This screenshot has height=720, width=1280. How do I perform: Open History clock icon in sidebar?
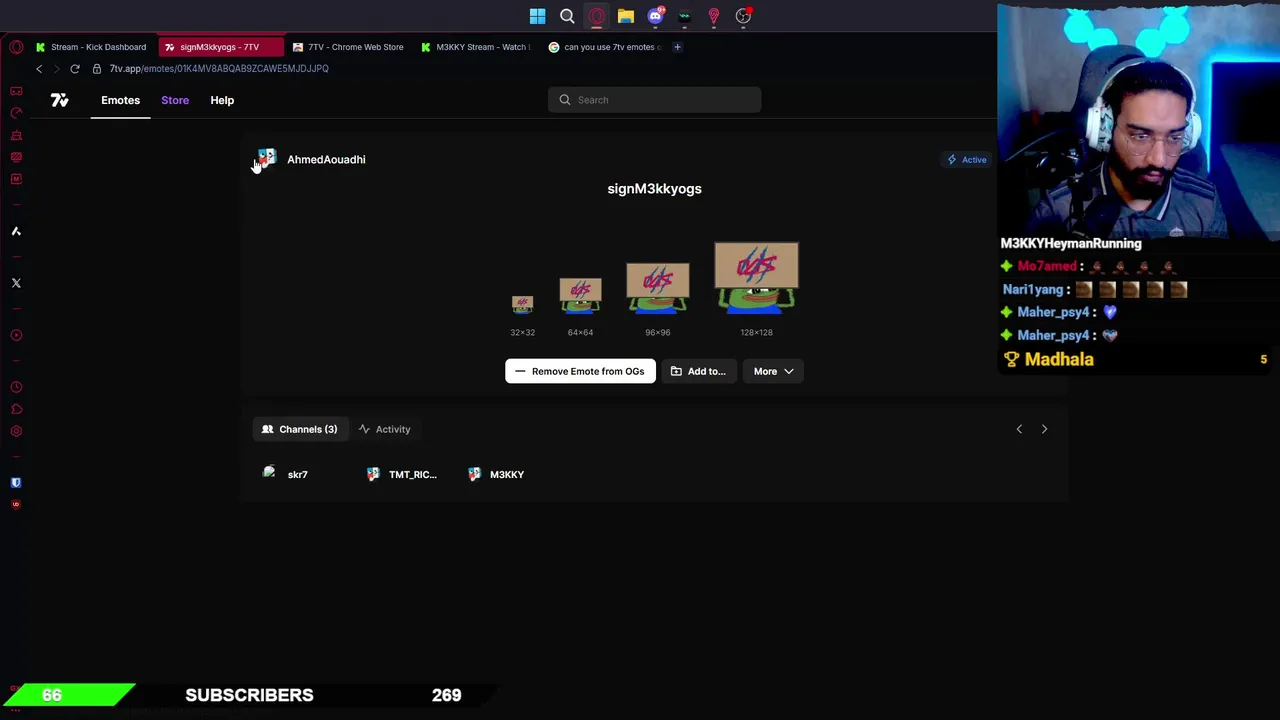16,387
